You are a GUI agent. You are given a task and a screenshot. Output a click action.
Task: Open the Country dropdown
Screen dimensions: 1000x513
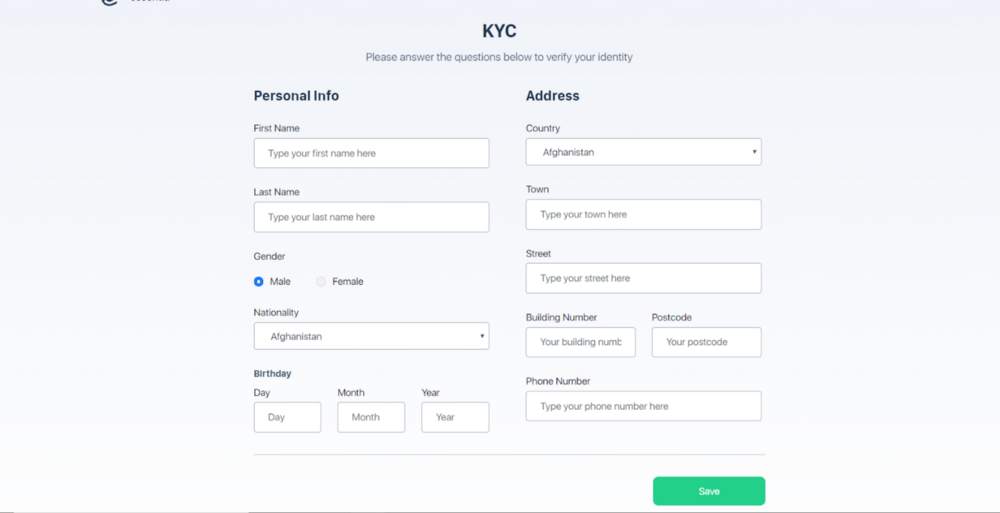click(643, 152)
